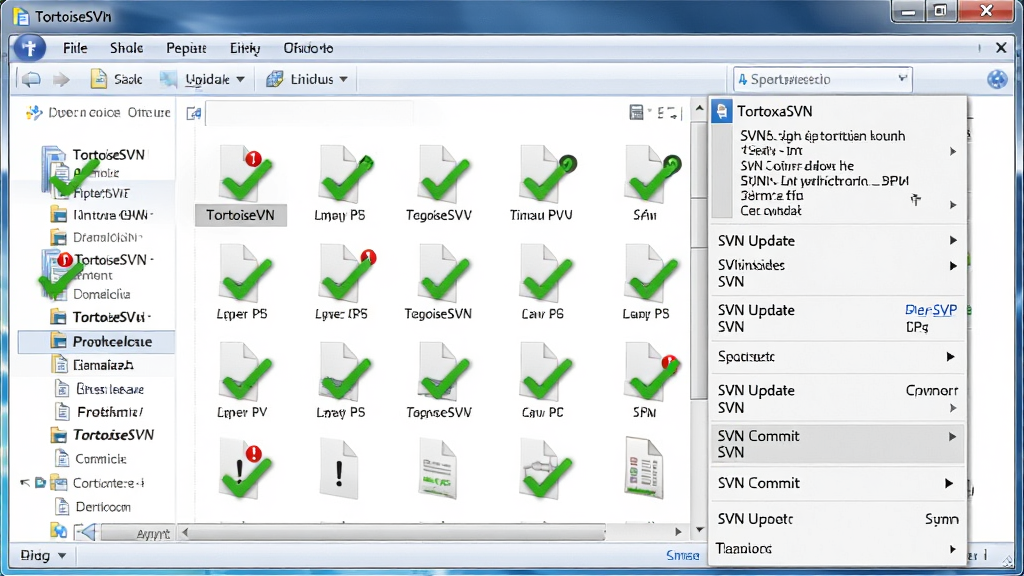The image size is (1024, 576).
Task: Select the TopoiseSVN file icon
Action: (439, 381)
